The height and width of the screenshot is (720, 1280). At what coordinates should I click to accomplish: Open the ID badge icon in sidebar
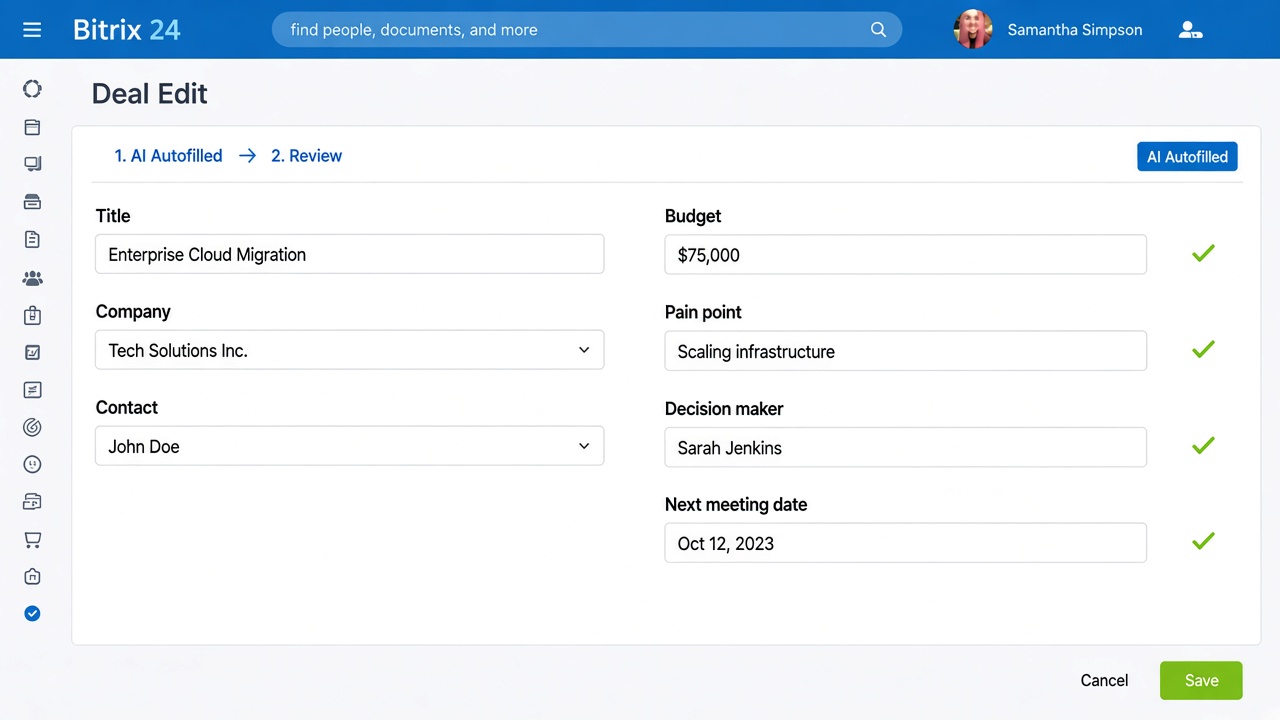click(32, 315)
